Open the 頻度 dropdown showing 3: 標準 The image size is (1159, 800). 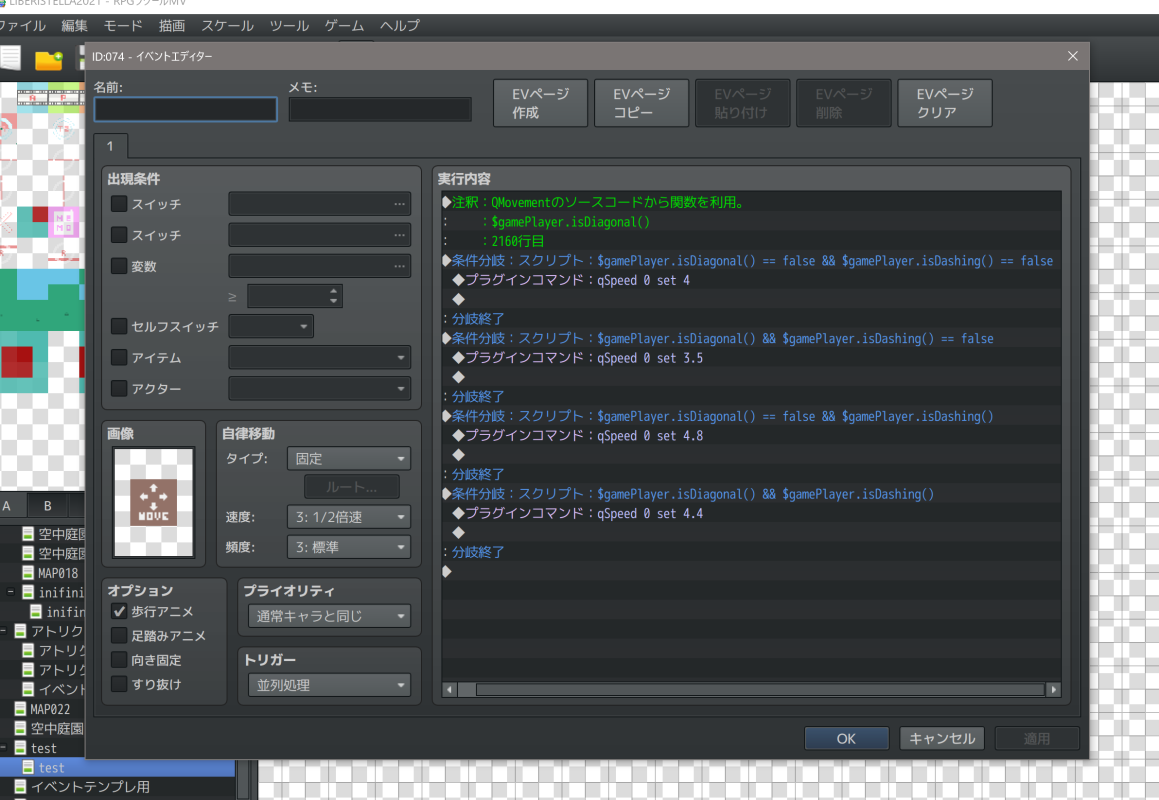(349, 547)
